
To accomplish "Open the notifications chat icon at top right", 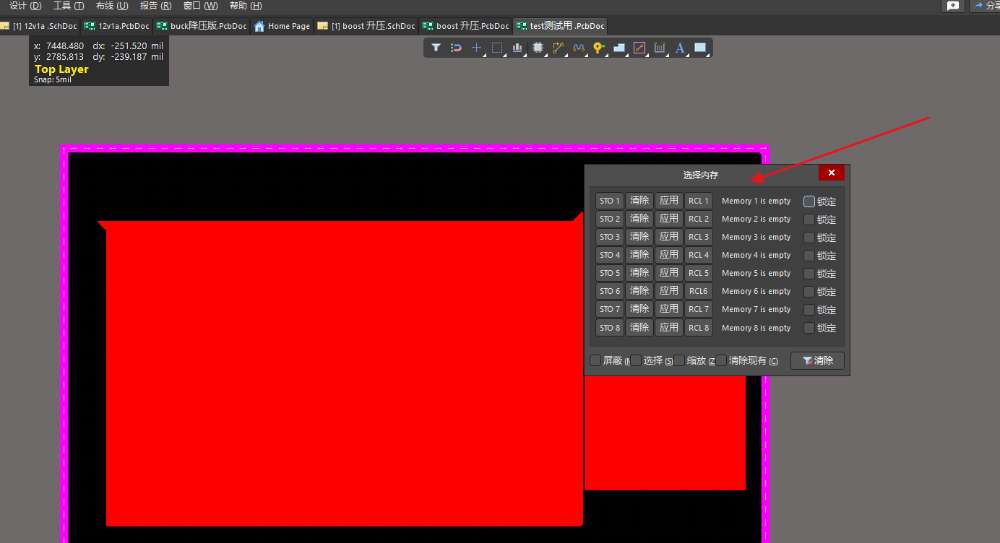I will tap(953, 6).
